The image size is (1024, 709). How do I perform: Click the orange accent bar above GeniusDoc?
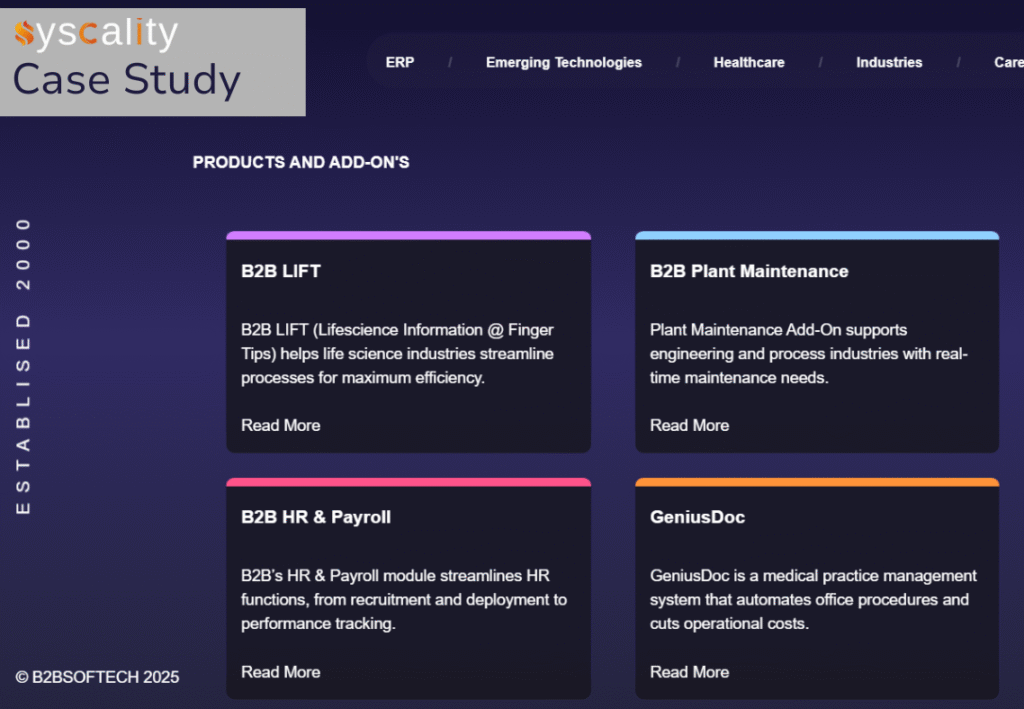click(817, 481)
